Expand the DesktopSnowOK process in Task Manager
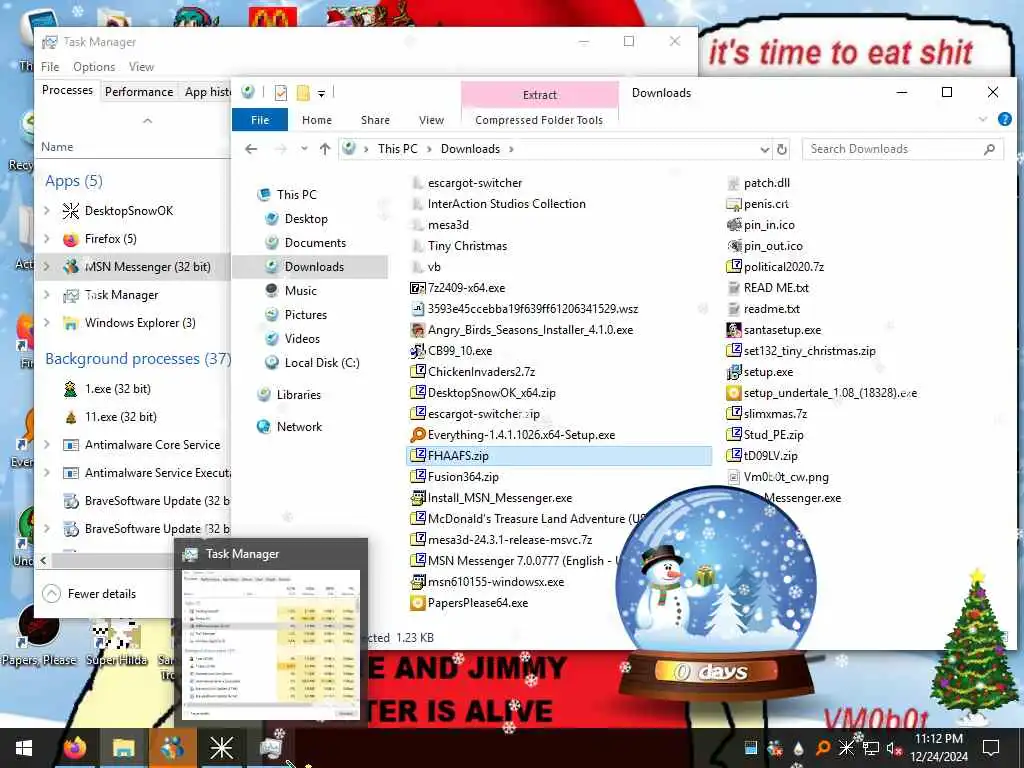1024x768 pixels. [46, 210]
